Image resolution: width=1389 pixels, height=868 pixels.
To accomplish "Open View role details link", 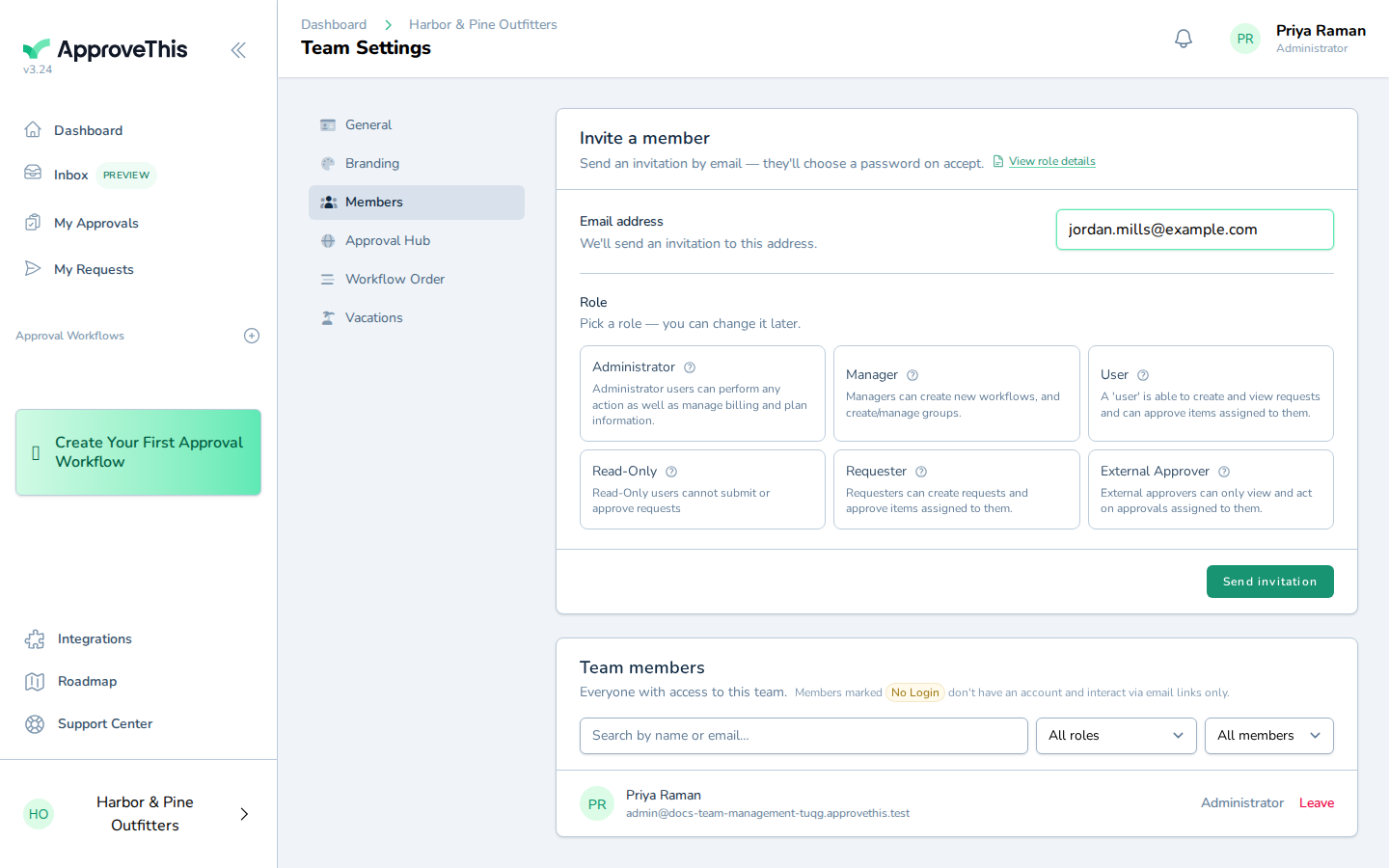I will click(x=1052, y=161).
